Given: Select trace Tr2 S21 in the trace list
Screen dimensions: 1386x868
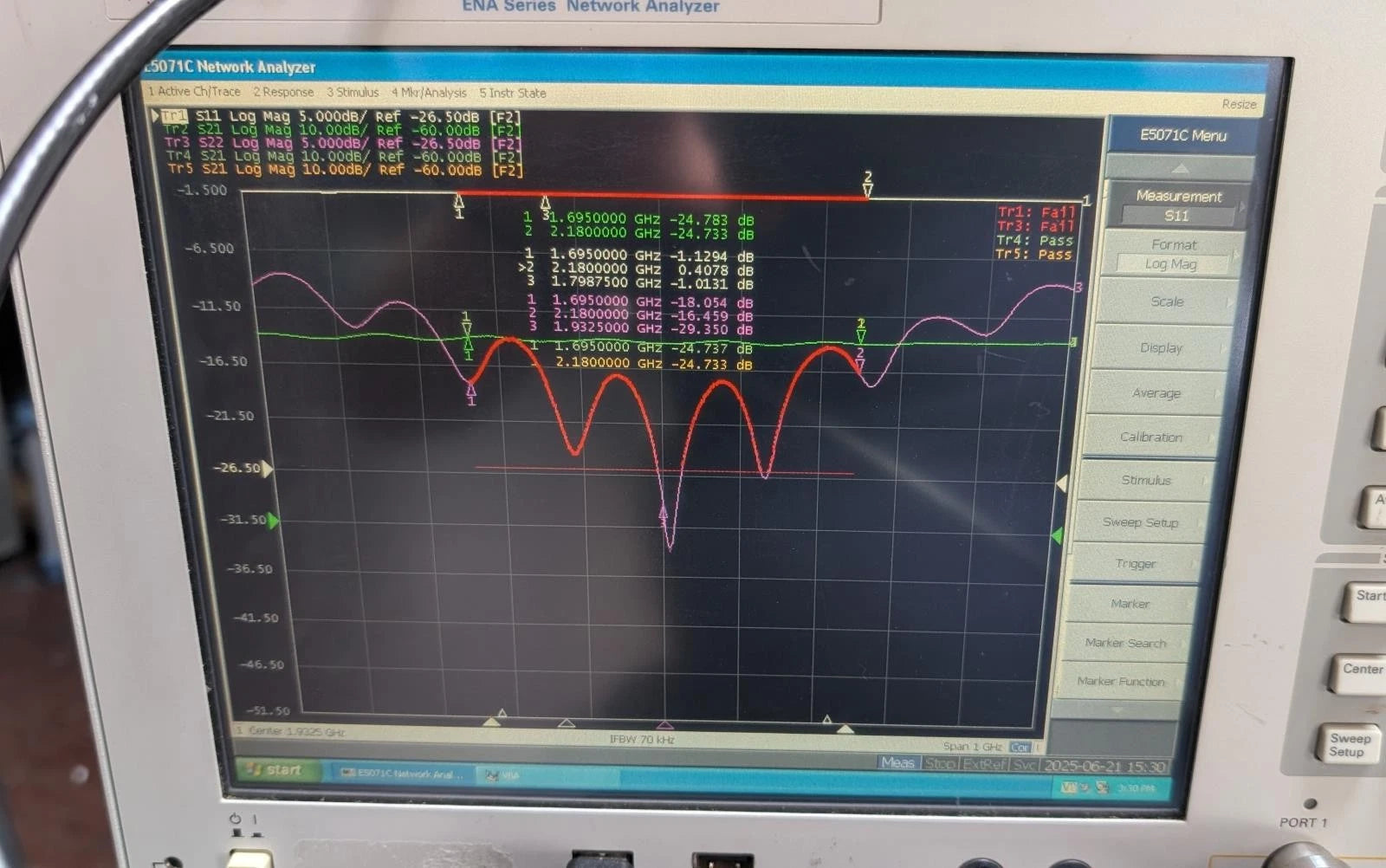Looking at the screenshot, I should point(341,129).
